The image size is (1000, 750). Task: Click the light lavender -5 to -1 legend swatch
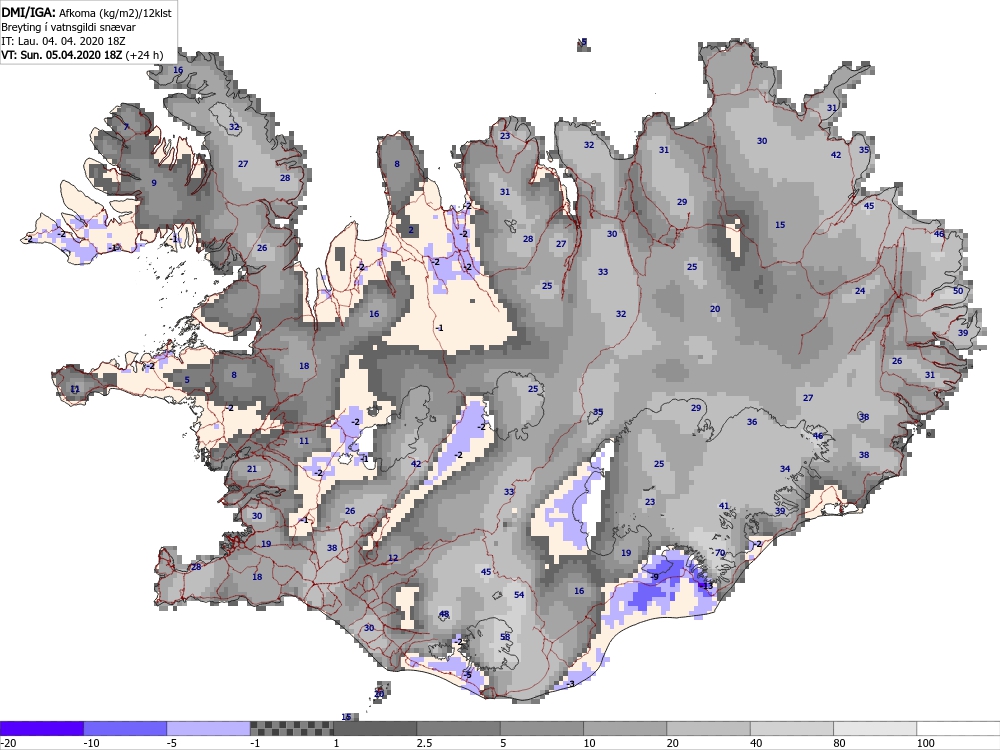pyautogui.click(x=209, y=728)
